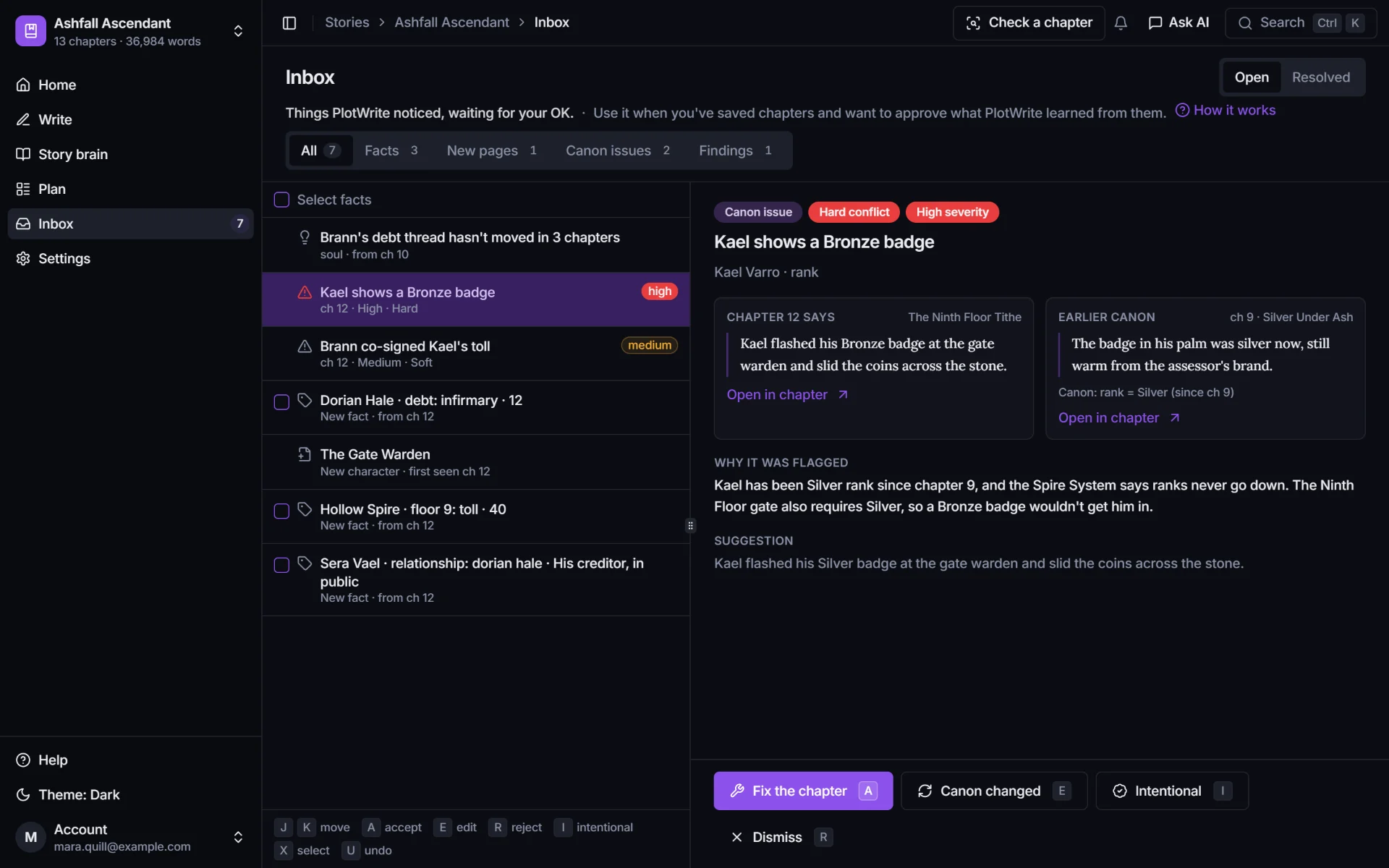
Task: Mark the issue as Intentional
Action: (x=1172, y=791)
